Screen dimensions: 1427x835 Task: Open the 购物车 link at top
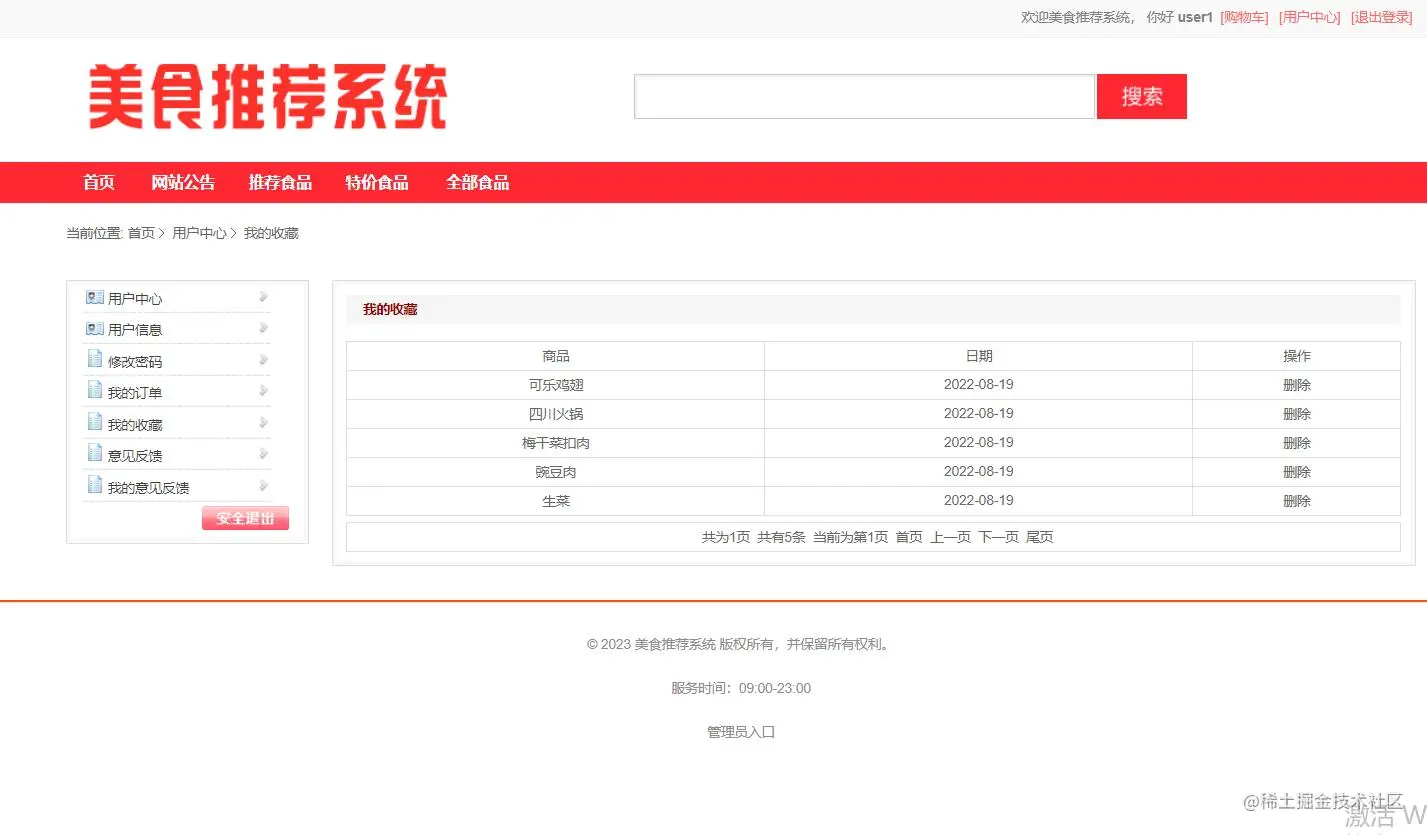[1244, 17]
